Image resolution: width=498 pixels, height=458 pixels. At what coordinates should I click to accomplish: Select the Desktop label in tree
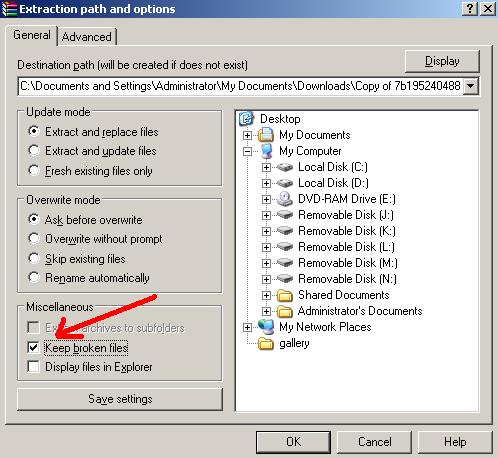point(280,119)
